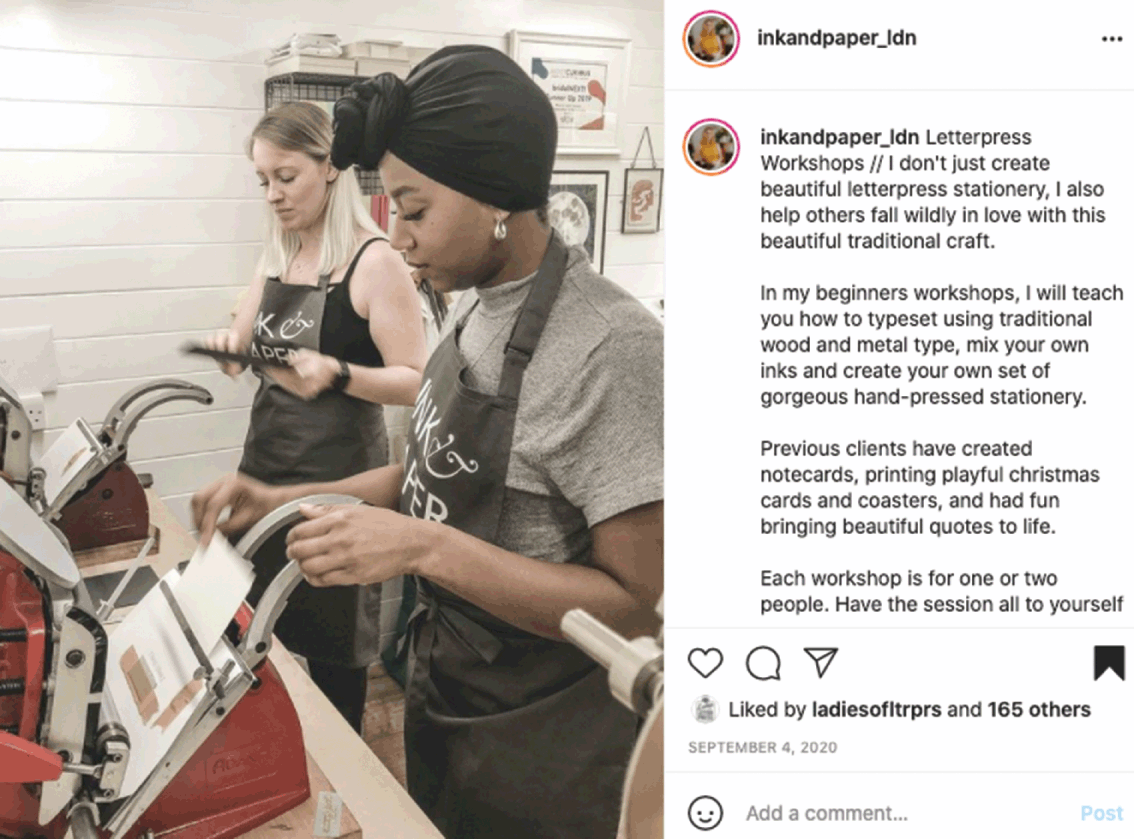The height and width of the screenshot is (839, 1134).
Task: Open the three-dot more options menu
Action: pos(1112,39)
